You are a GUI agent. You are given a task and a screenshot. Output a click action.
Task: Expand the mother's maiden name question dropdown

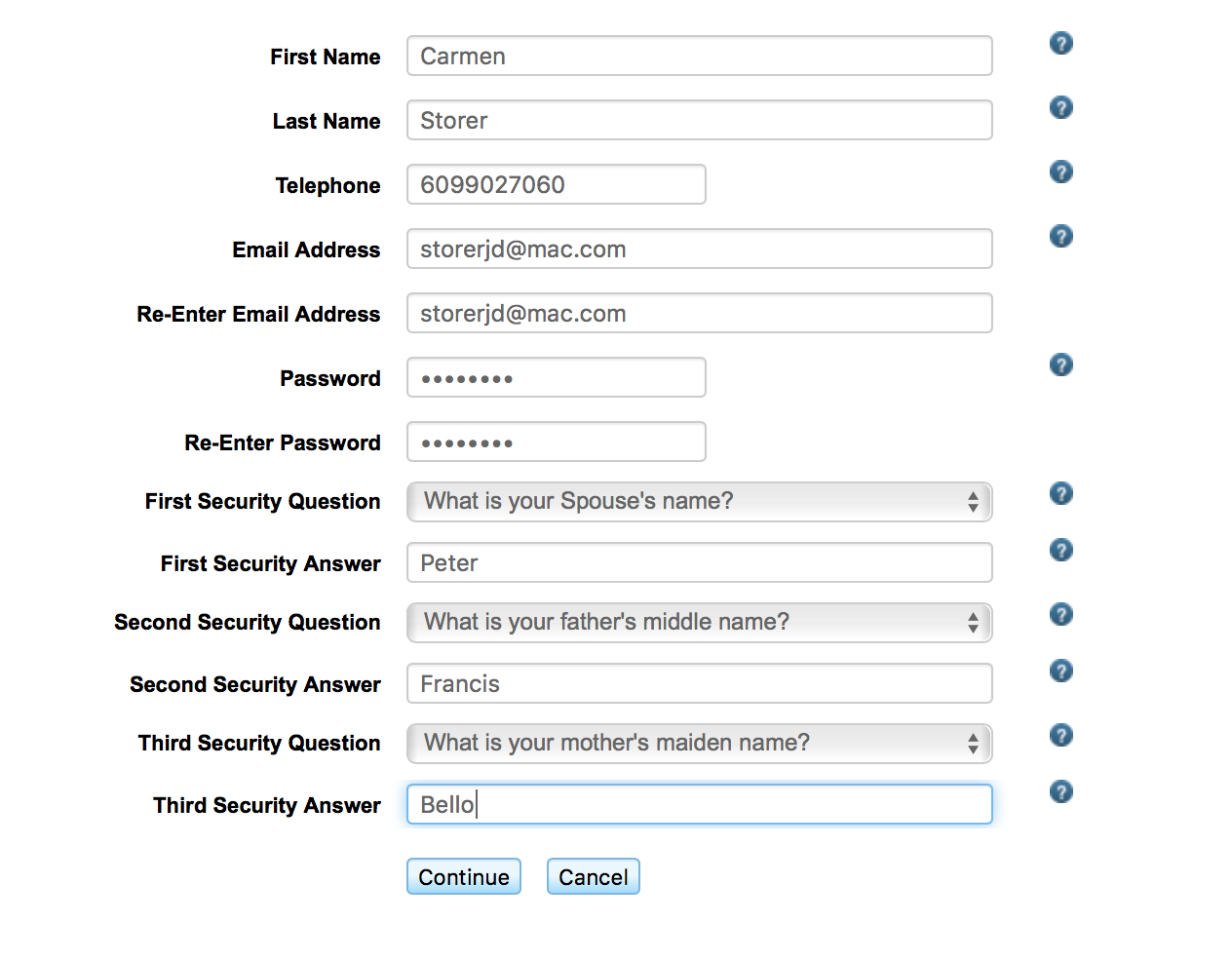[699, 743]
